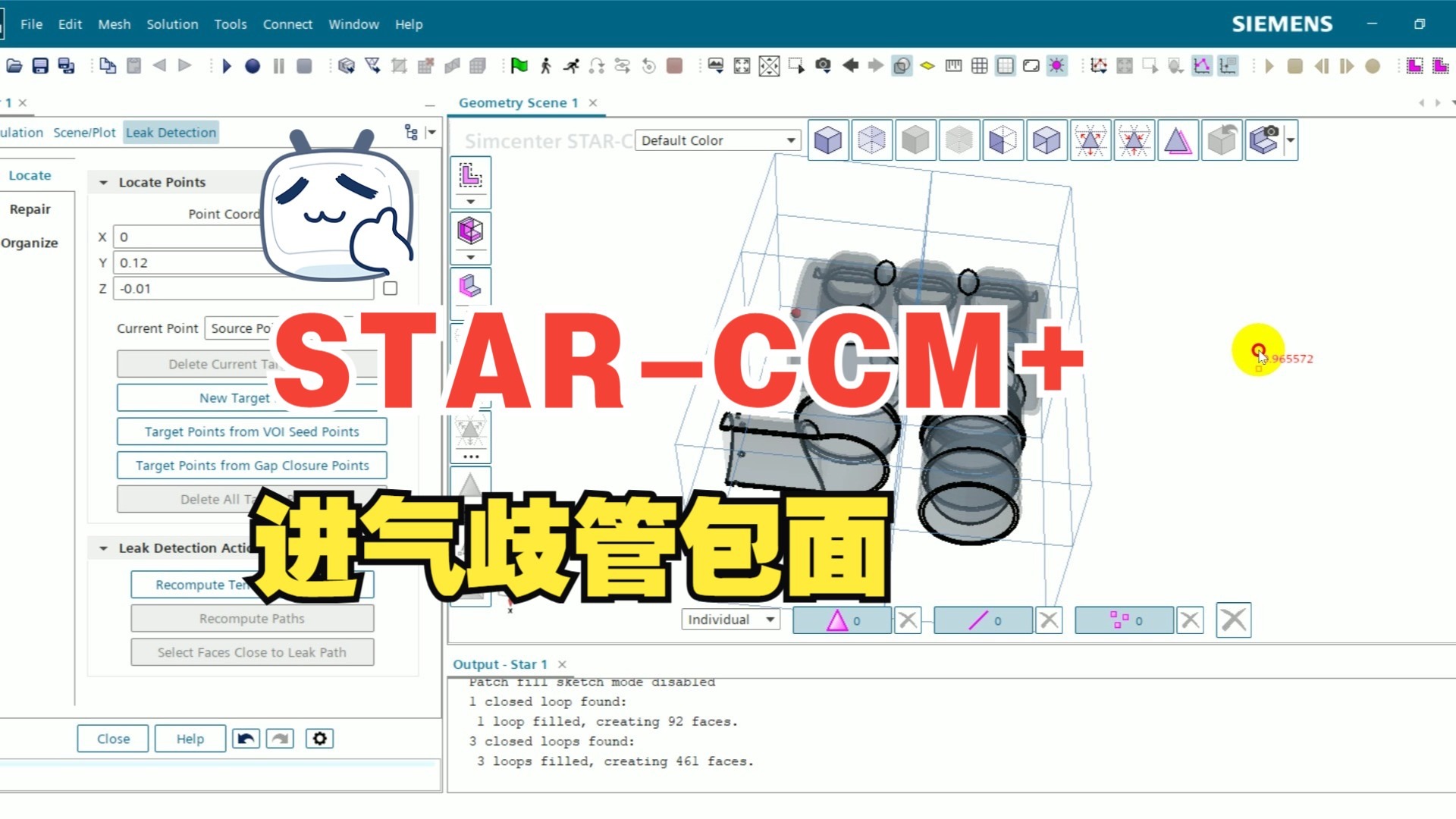Click the scene camera cube icon
This screenshot has height=819, width=1456.
pyautogui.click(x=1263, y=140)
